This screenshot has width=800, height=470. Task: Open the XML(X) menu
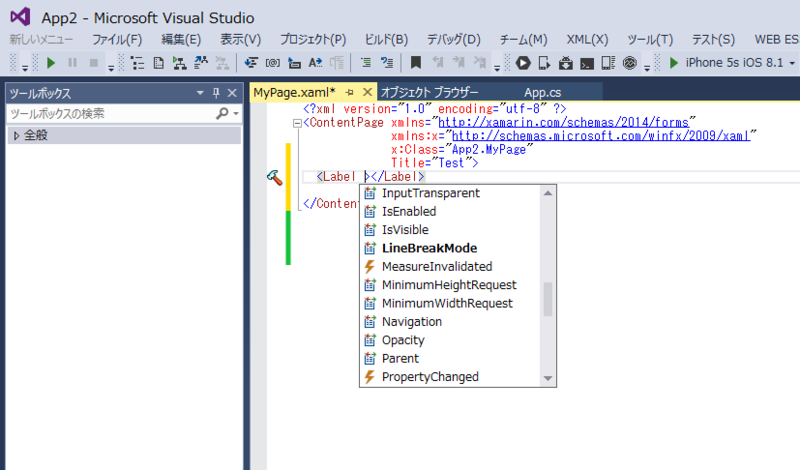coord(587,39)
